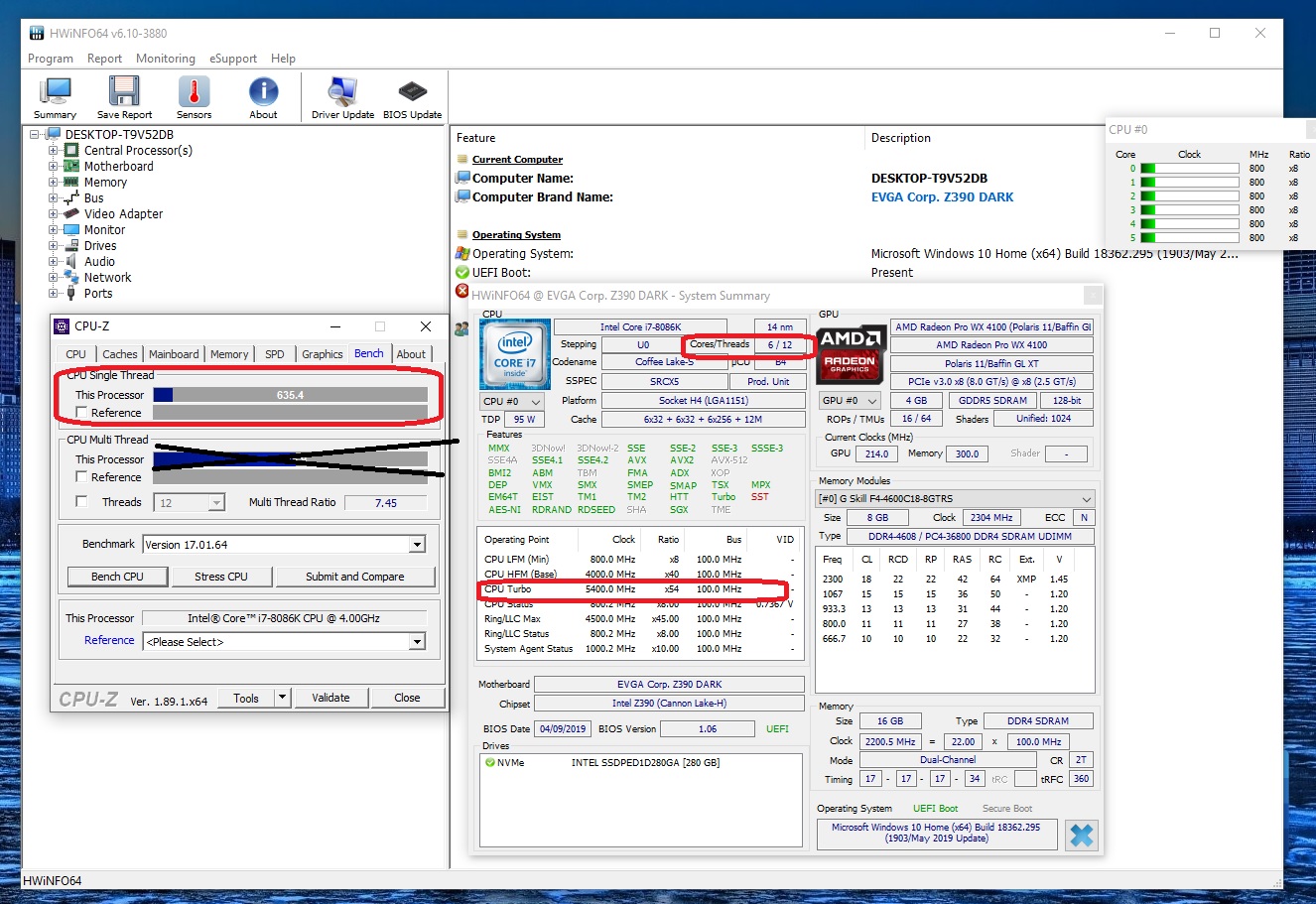Select the Memory tree node
Viewport: 1316px width, 904px height.
(x=105, y=183)
